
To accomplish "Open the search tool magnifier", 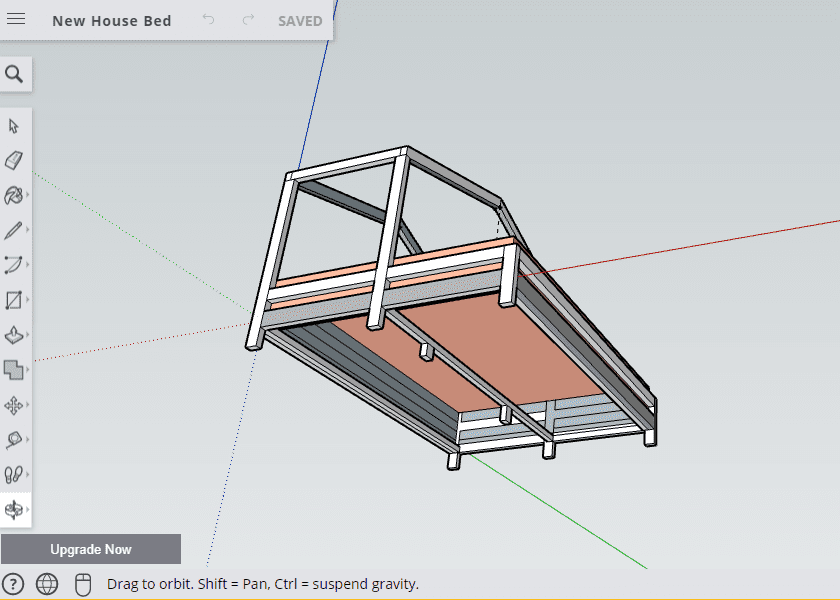I will (x=14, y=74).
